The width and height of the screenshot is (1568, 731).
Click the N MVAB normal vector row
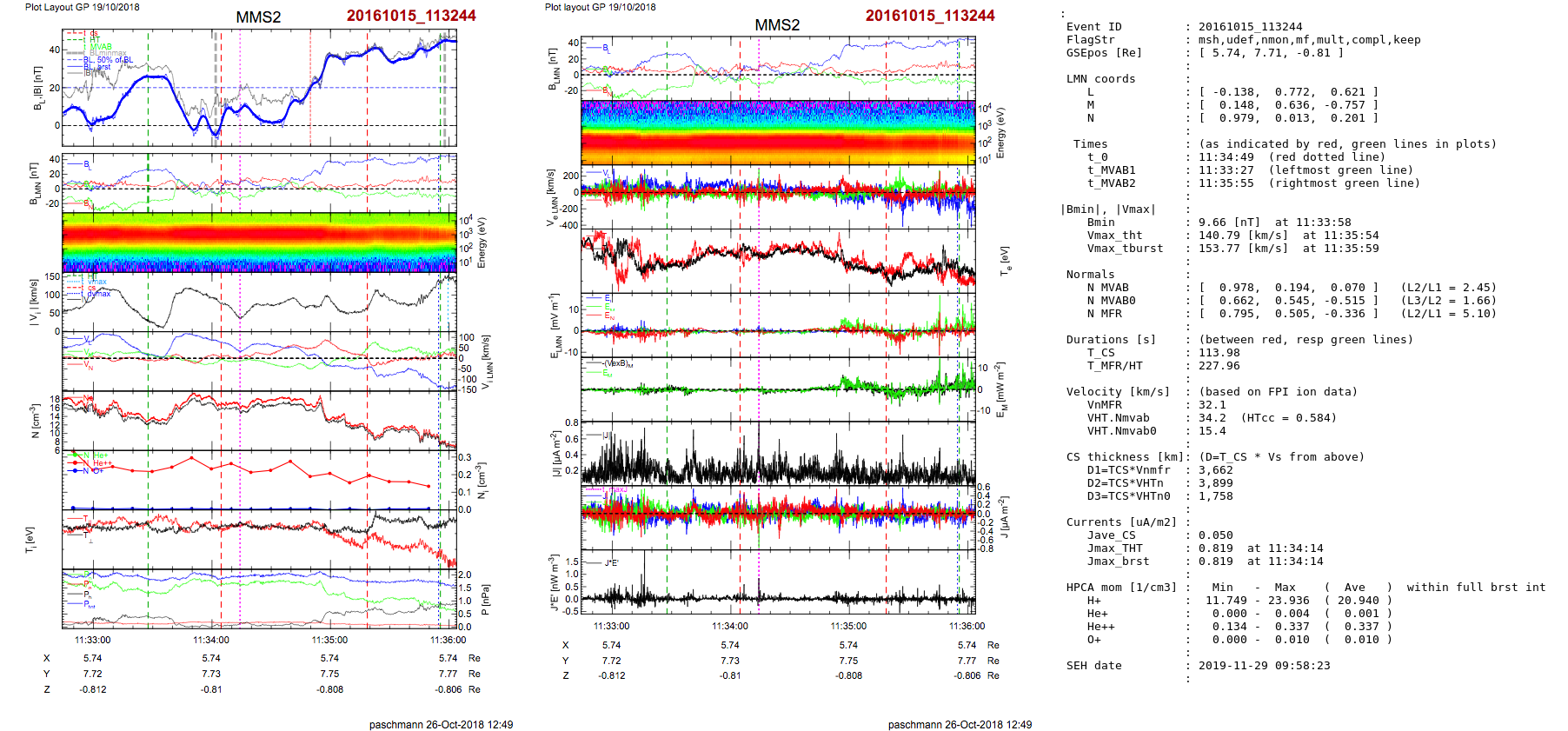click(x=1286, y=288)
